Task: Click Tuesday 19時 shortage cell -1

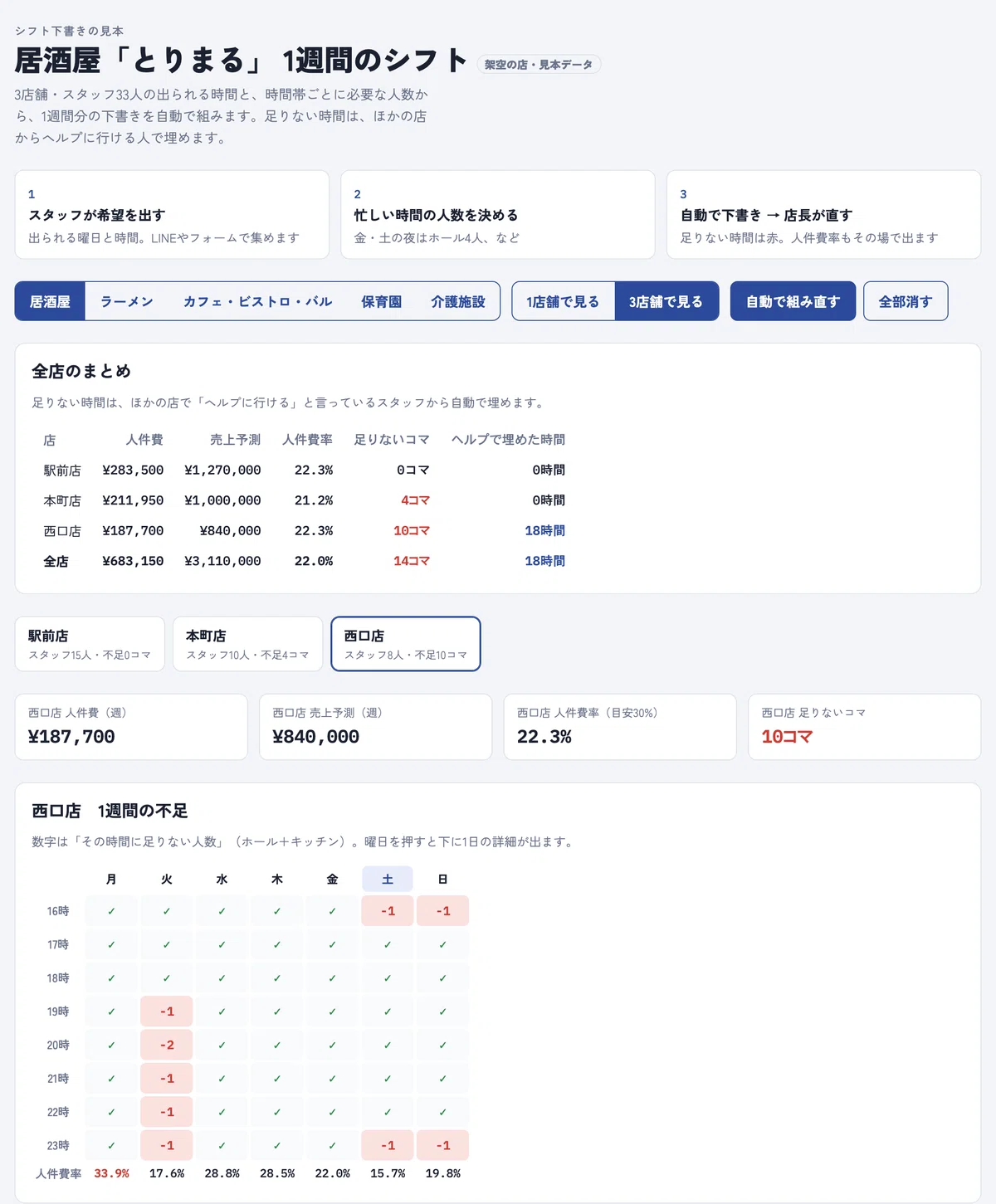Action: pyautogui.click(x=167, y=1011)
